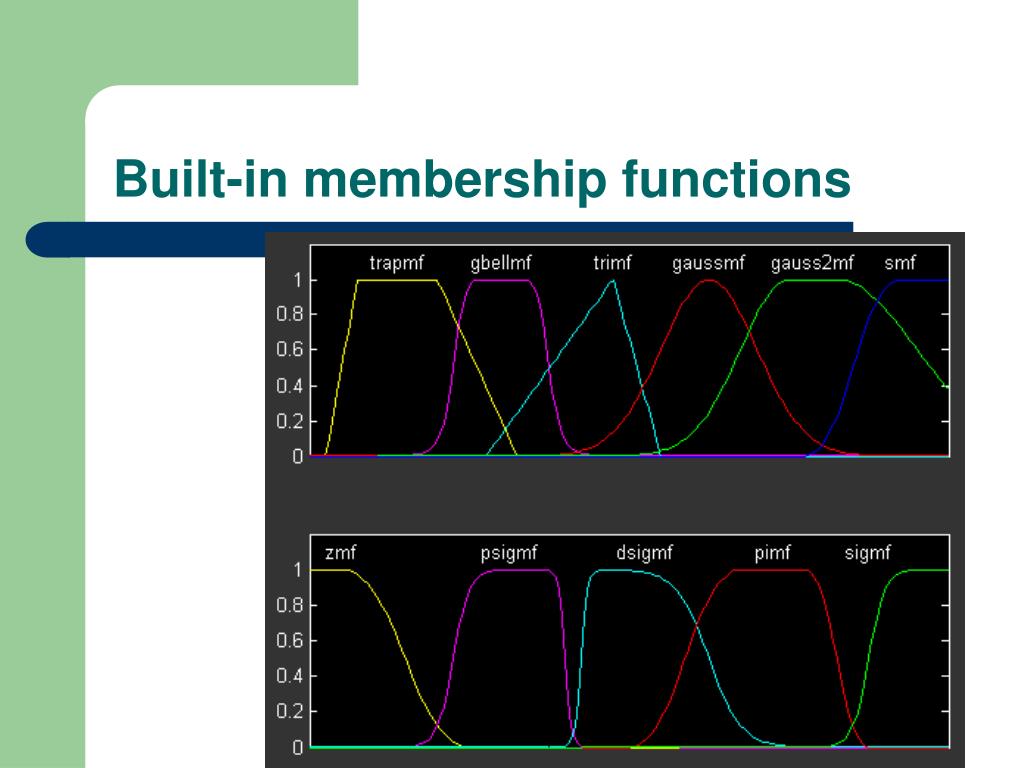Image resolution: width=1024 pixels, height=768 pixels.
Task: Click the '1' y-axis value on the bottom plot
Action: click(x=298, y=570)
